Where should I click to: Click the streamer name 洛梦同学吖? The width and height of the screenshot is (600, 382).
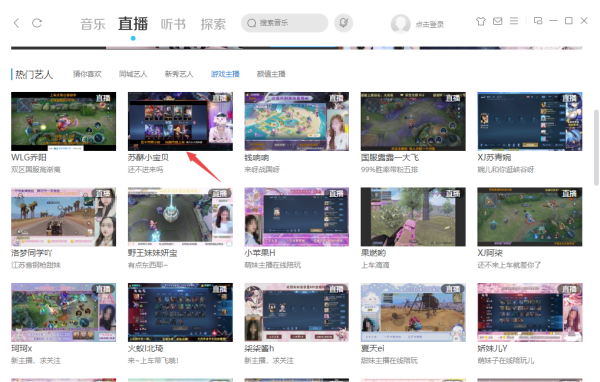(32, 253)
